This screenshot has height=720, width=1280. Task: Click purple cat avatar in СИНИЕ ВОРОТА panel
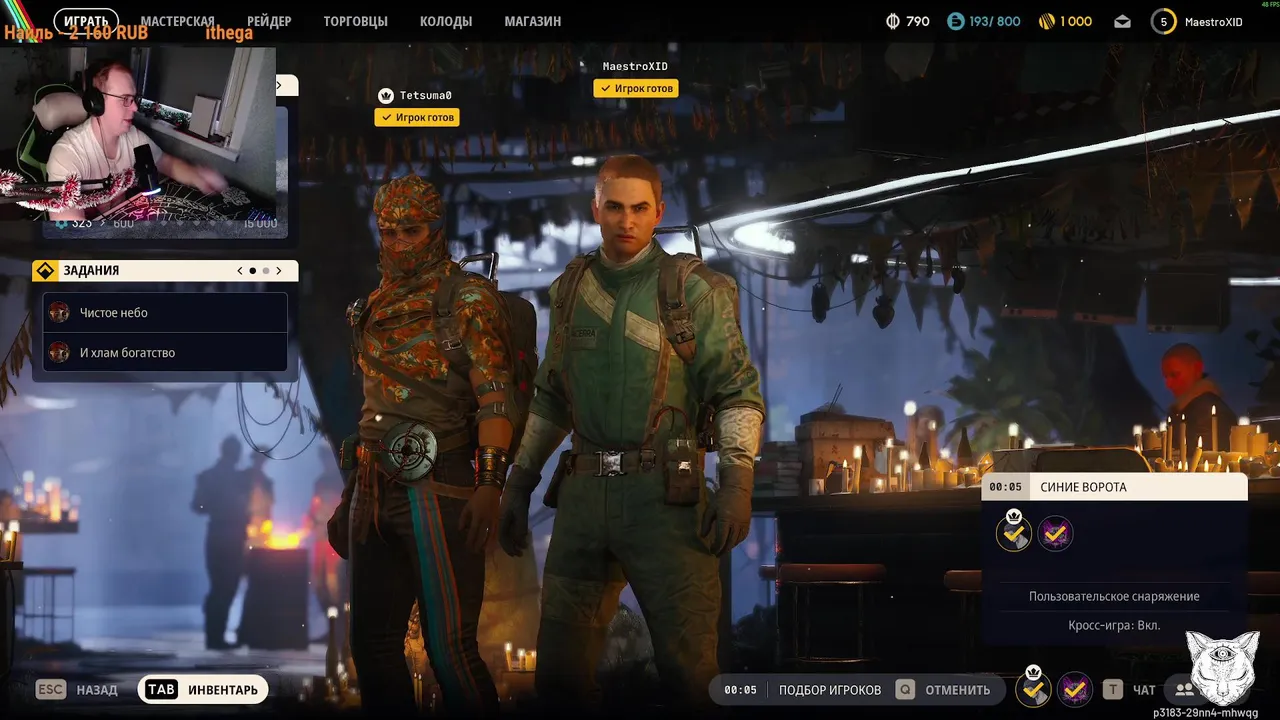pos(1055,534)
